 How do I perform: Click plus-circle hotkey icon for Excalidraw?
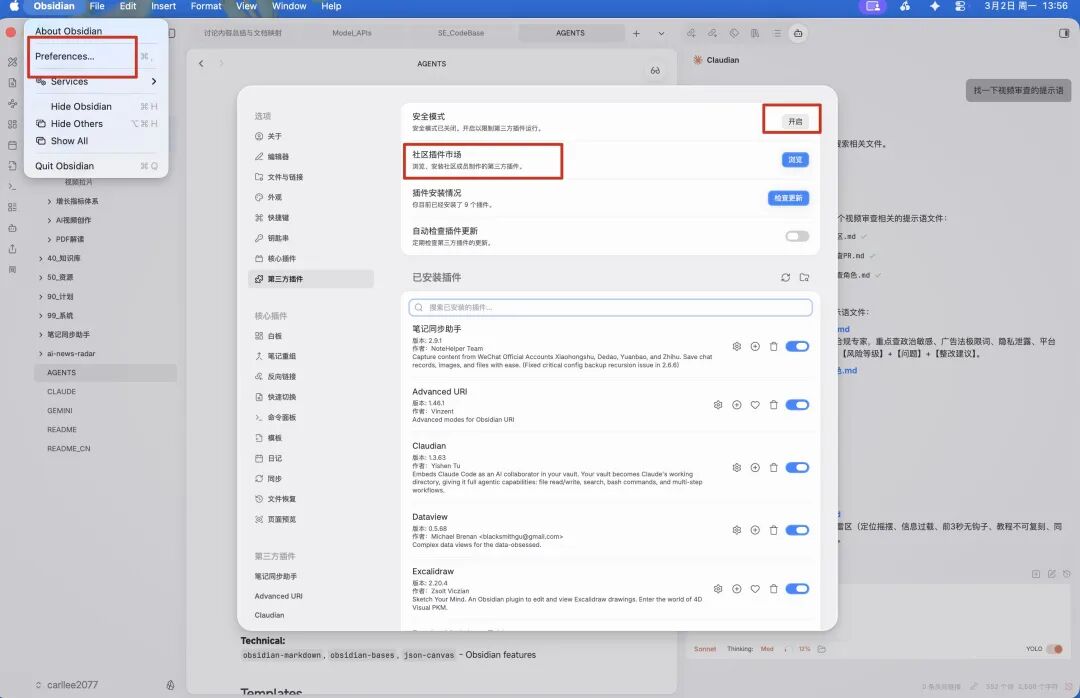736,589
